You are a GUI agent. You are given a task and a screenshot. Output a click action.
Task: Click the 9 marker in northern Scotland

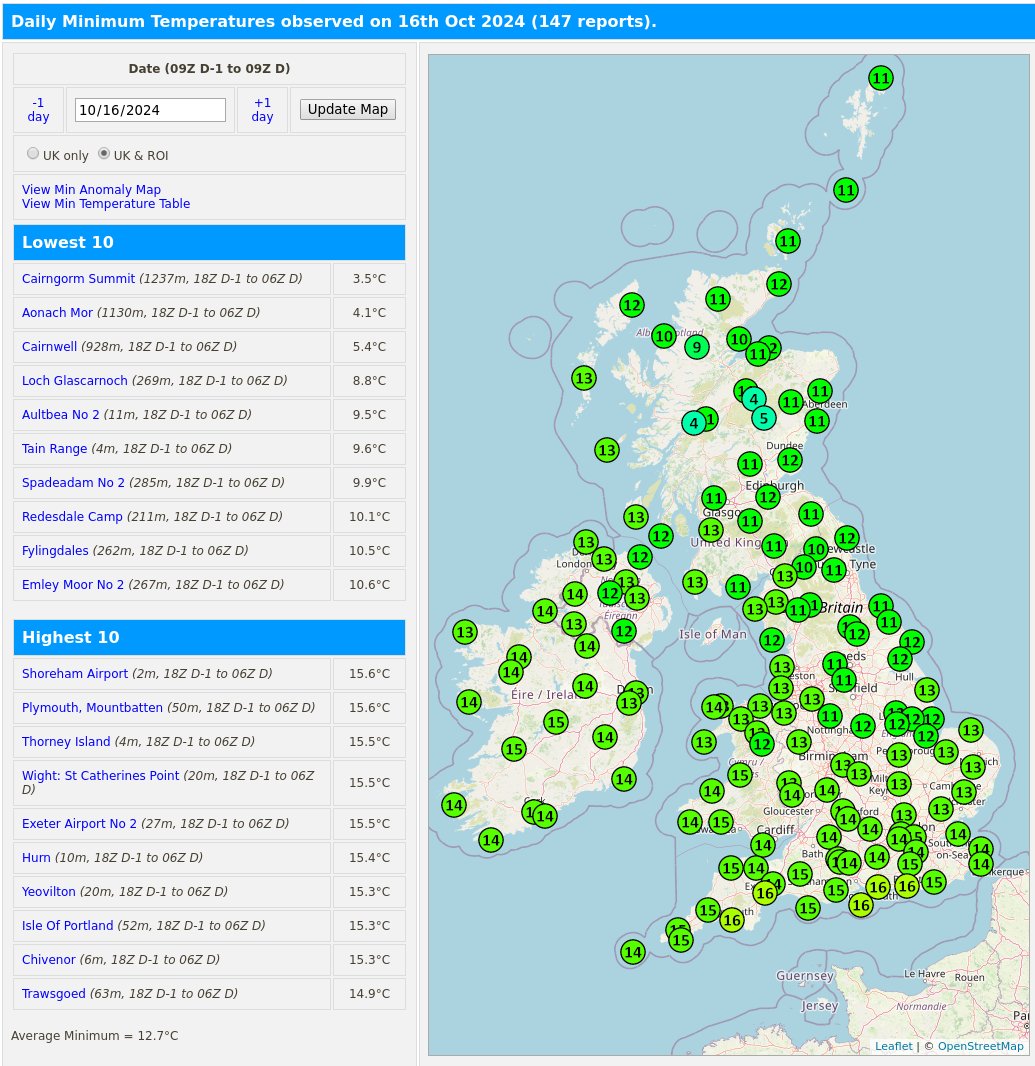[x=696, y=347]
